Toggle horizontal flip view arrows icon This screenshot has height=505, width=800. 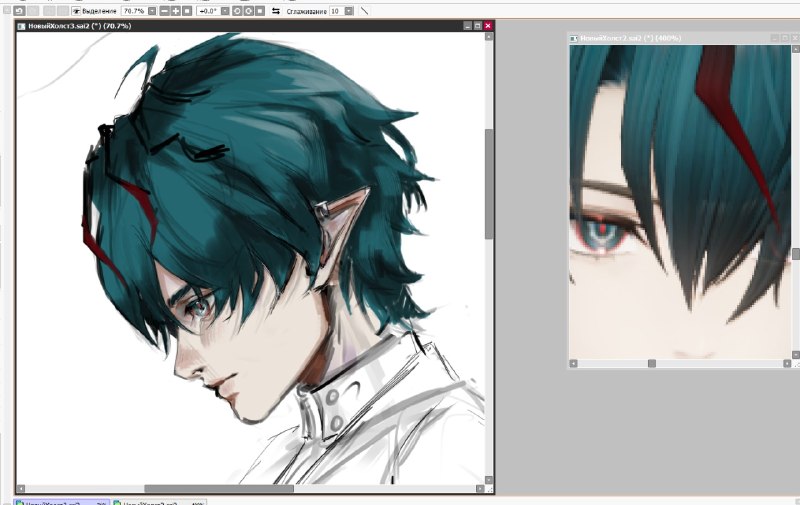click(276, 11)
